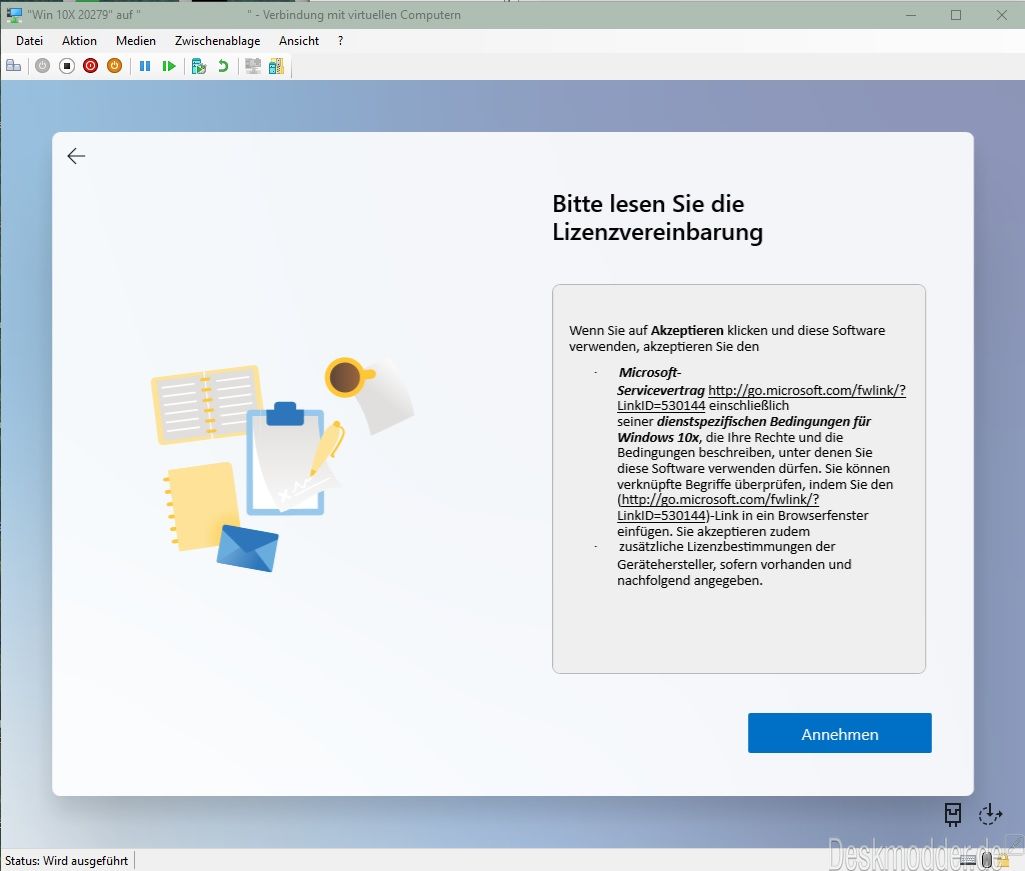Image resolution: width=1025 pixels, height=871 pixels.
Task: Open the fwlink URL after Microsoft-Servicevertrag
Action: tap(762, 398)
